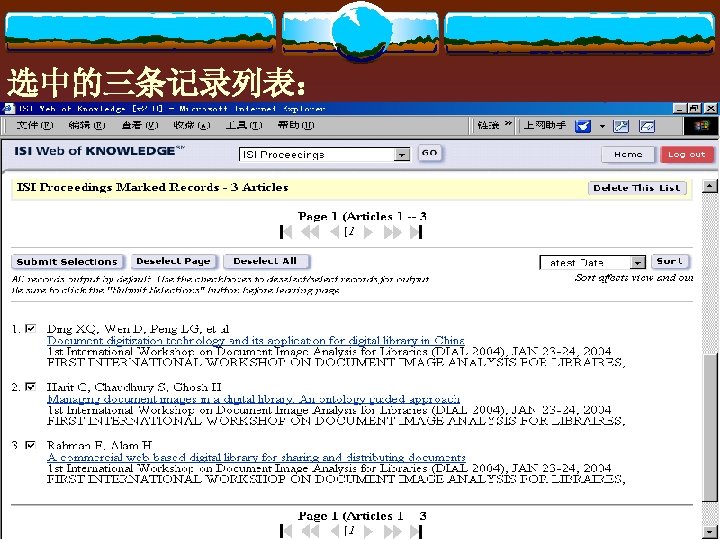This screenshot has height=540, width=720.
Task: Jump forward ten pages in top pager
Action: point(393,232)
